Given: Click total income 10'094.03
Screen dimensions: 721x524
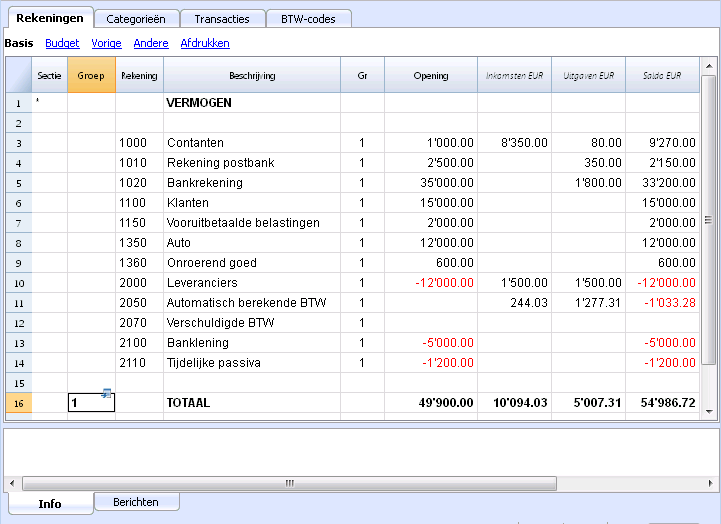Looking at the screenshot, I should 515,403.
